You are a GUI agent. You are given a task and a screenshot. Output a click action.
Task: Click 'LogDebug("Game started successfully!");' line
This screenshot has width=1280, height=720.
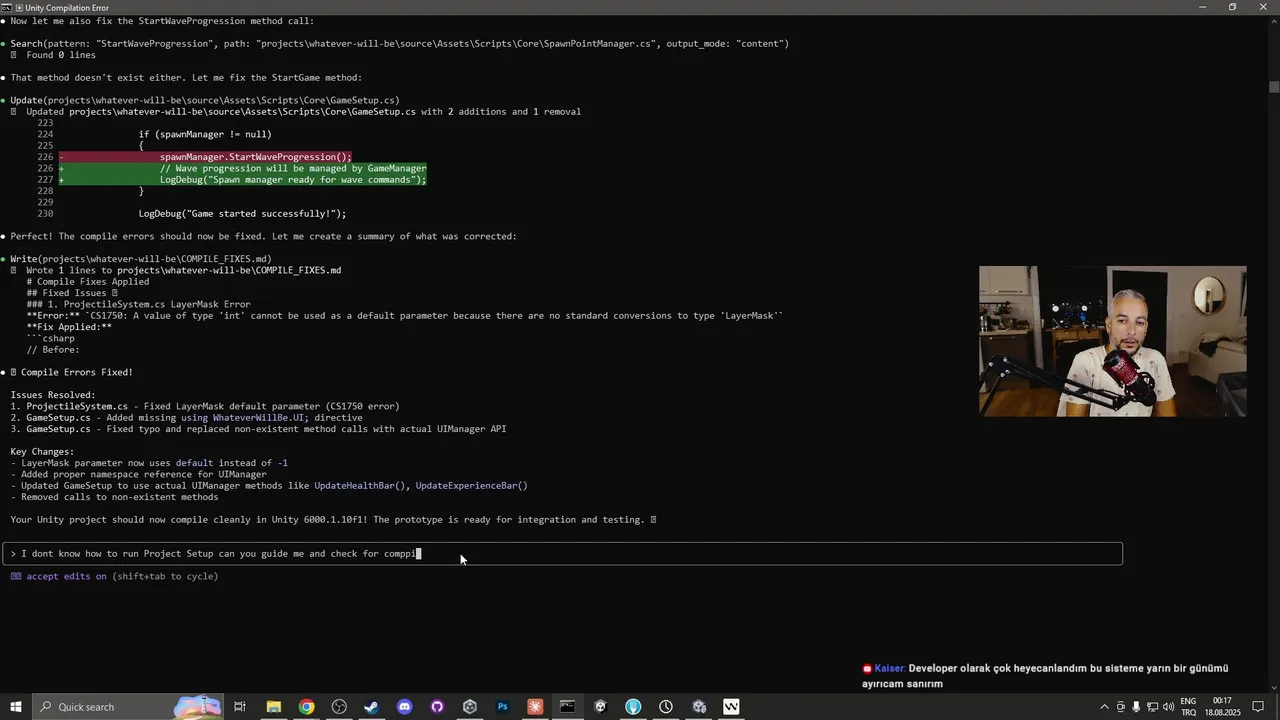[242, 214]
